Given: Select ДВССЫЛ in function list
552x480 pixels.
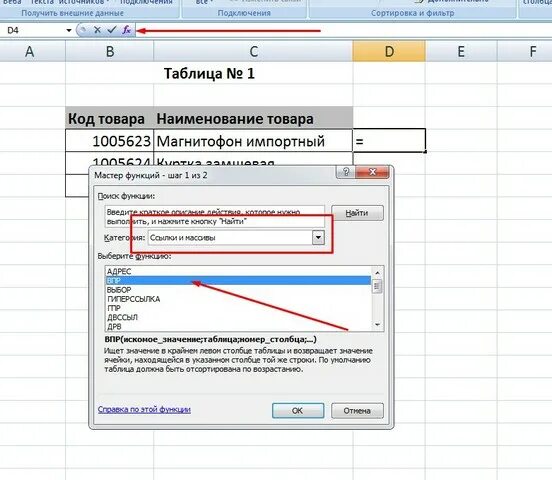Looking at the screenshot, I should point(238,317).
